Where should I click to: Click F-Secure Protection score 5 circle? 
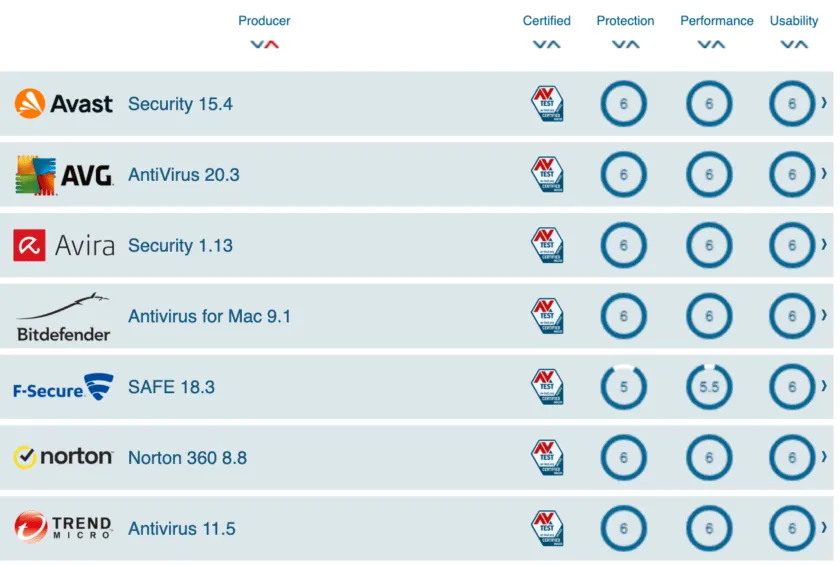[624, 387]
